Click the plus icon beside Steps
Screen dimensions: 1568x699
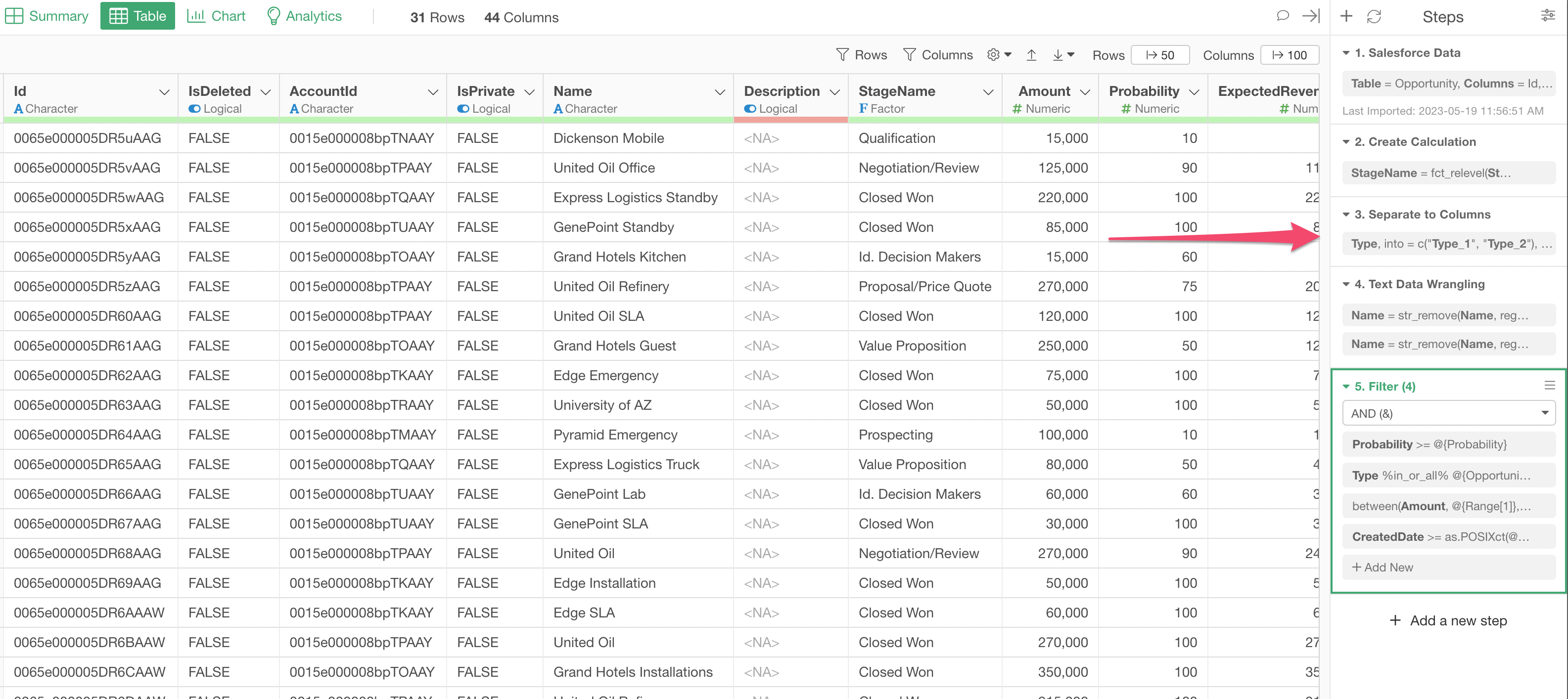[x=1346, y=16]
